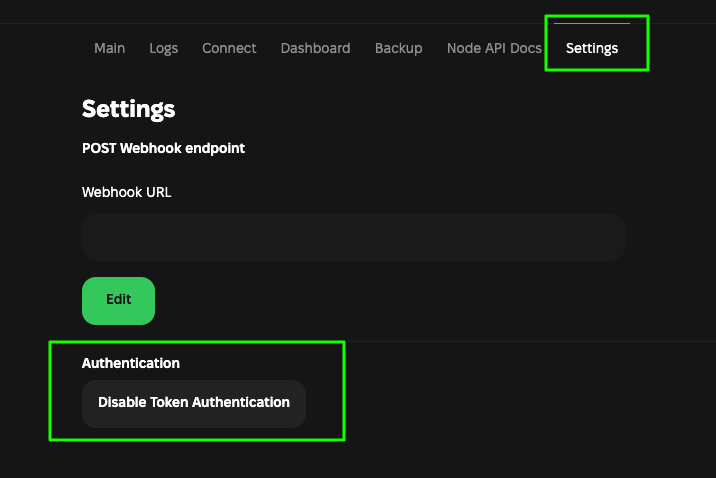Select the Backup tab

coord(398,48)
